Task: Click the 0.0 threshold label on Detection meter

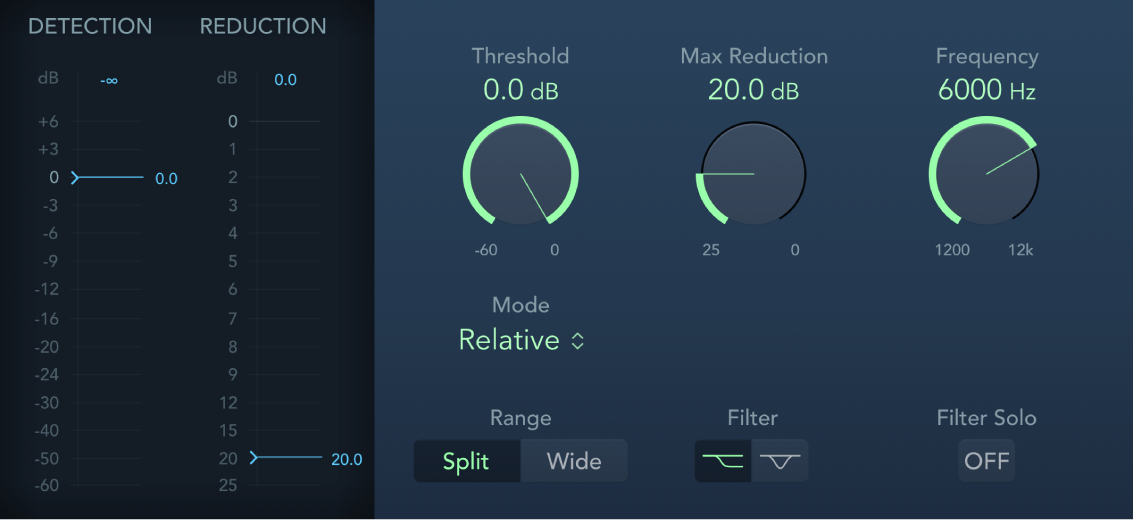Action: pyautogui.click(x=166, y=179)
